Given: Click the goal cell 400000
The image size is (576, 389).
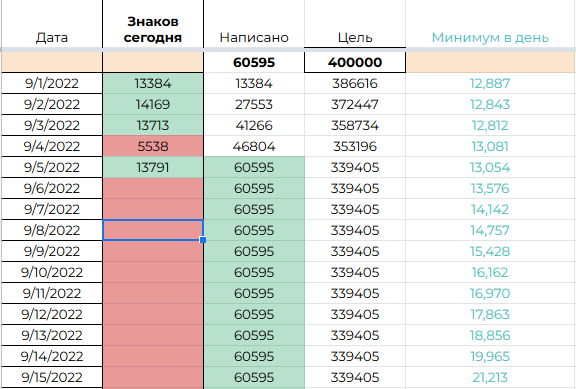Looking at the screenshot, I should [355, 62].
